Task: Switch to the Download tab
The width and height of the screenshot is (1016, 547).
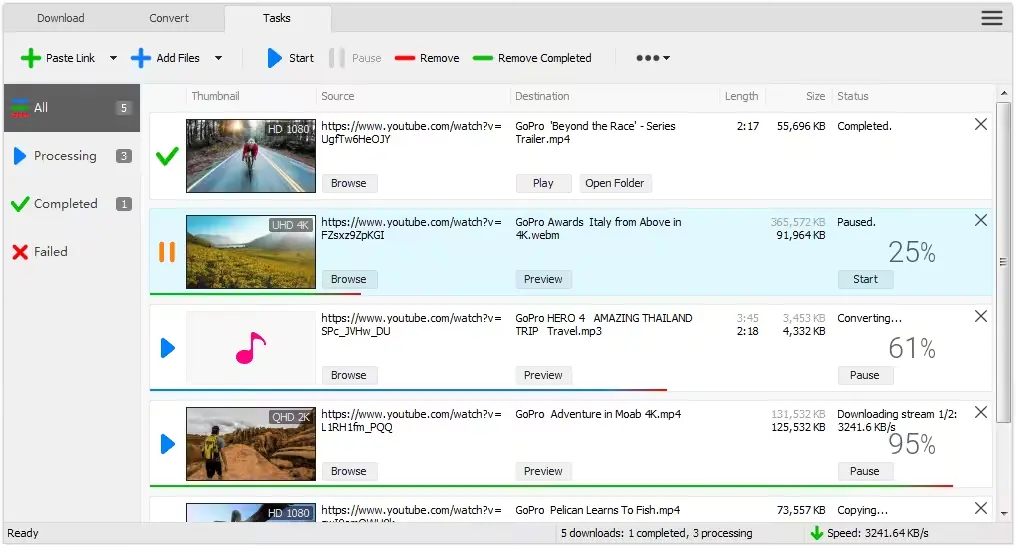Action: (x=61, y=18)
